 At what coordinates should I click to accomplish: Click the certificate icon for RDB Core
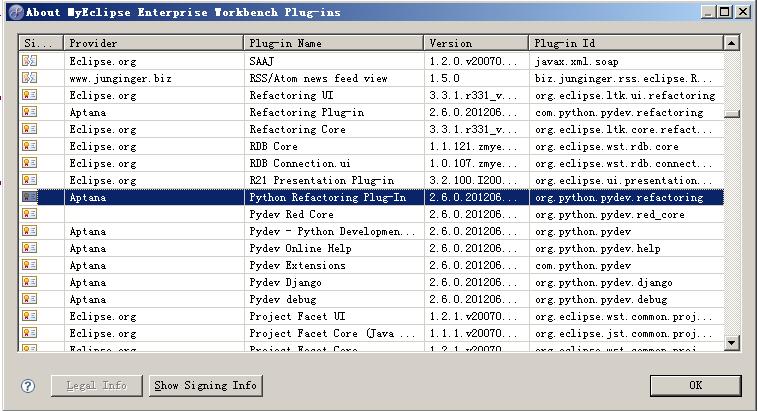tap(29, 145)
